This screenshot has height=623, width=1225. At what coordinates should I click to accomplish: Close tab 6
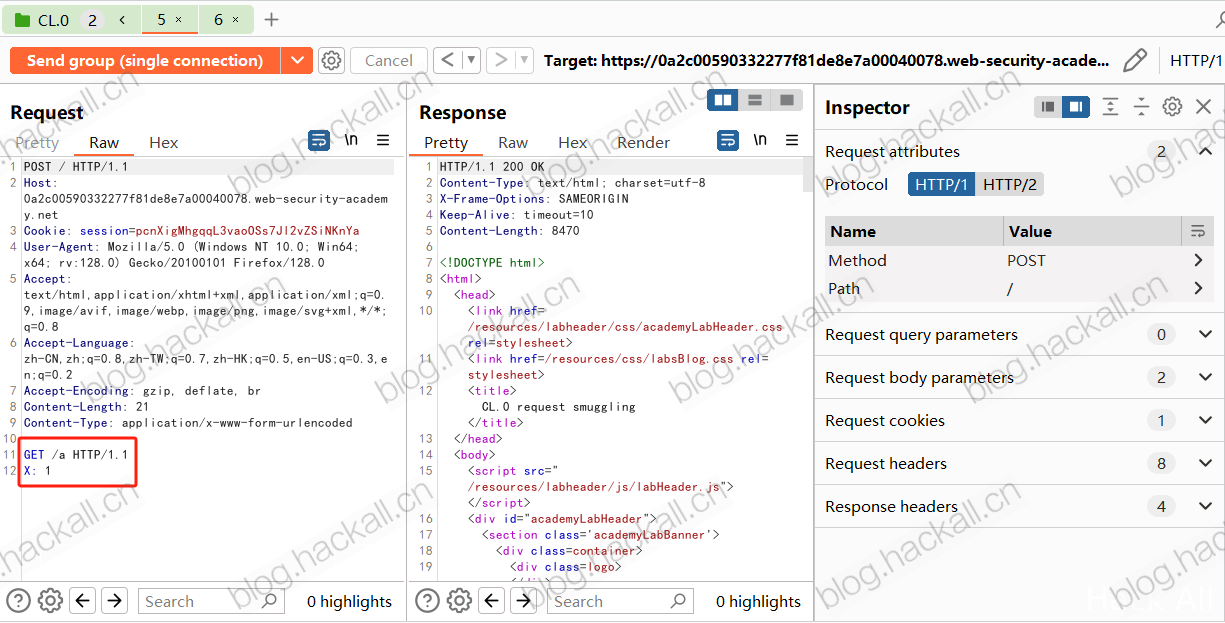236,20
